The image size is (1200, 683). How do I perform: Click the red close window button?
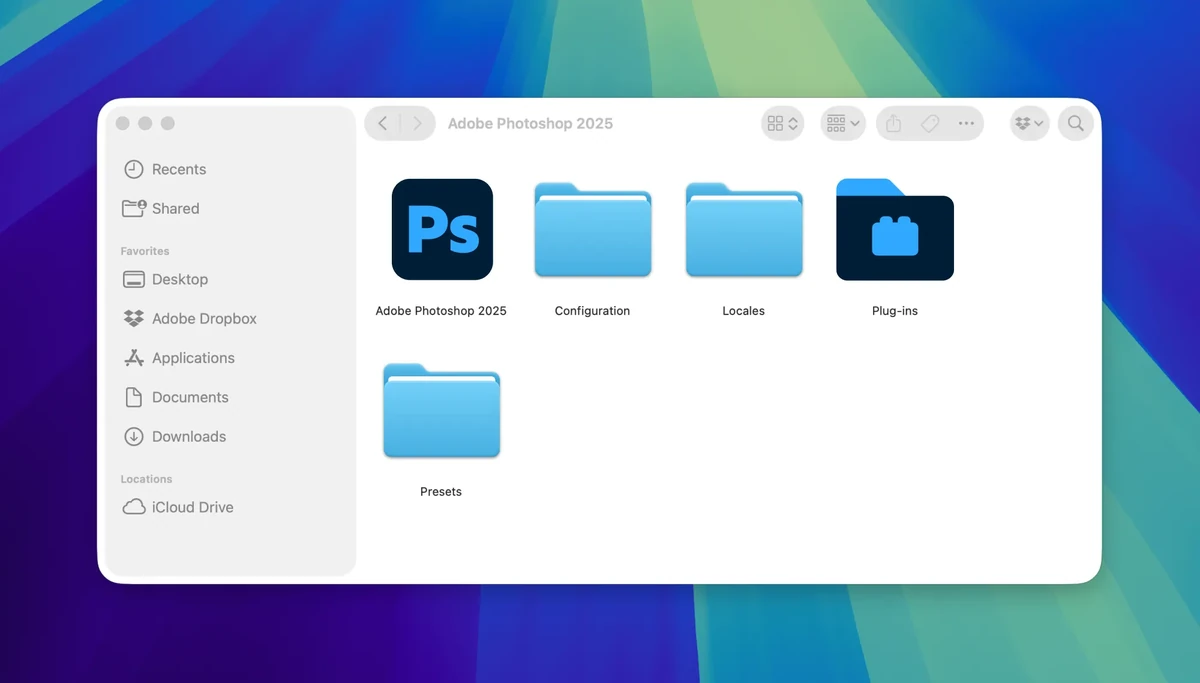pyautogui.click(x=122, y=123)
